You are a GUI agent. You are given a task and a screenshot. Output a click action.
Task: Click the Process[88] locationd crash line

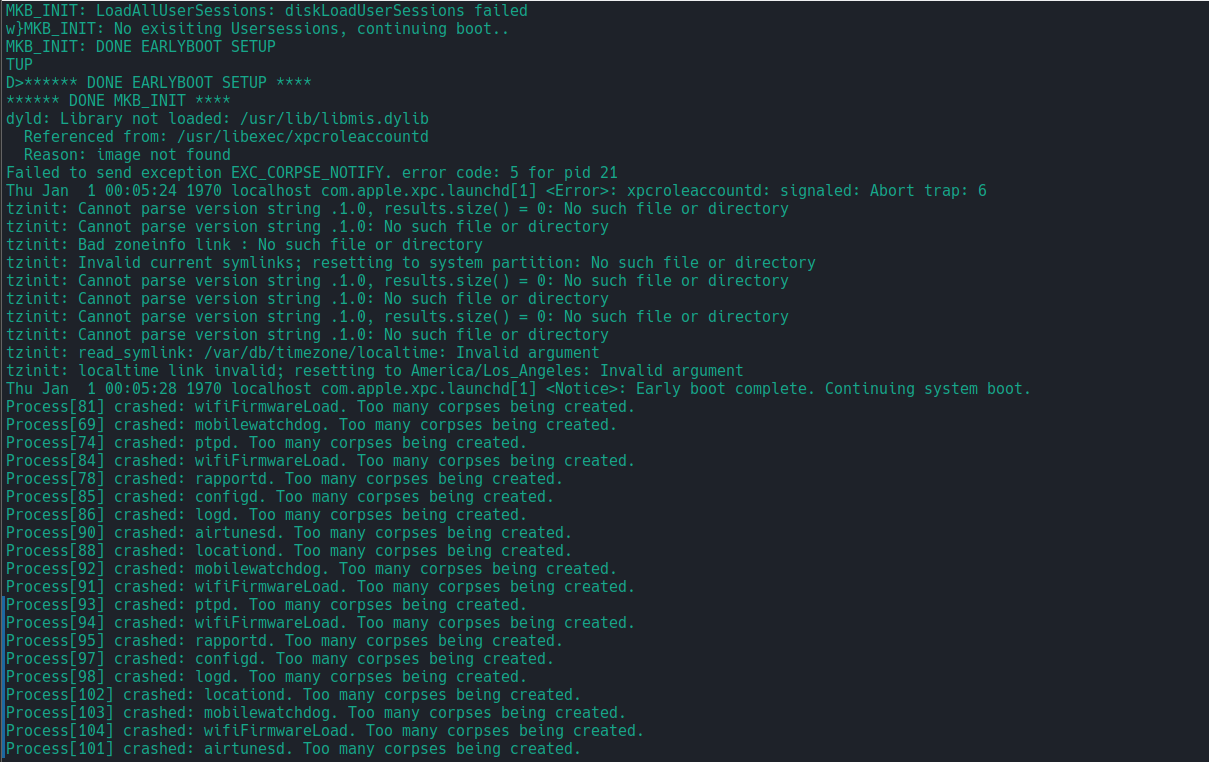tap(288, 551)
